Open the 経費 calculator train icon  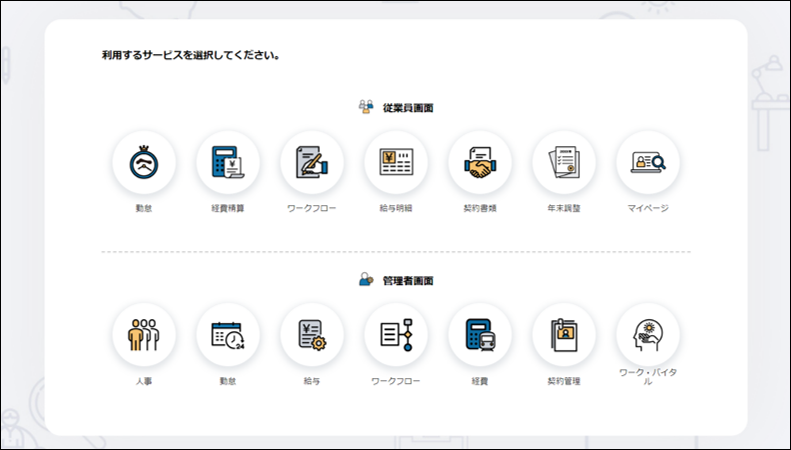(x=480, y=335)
